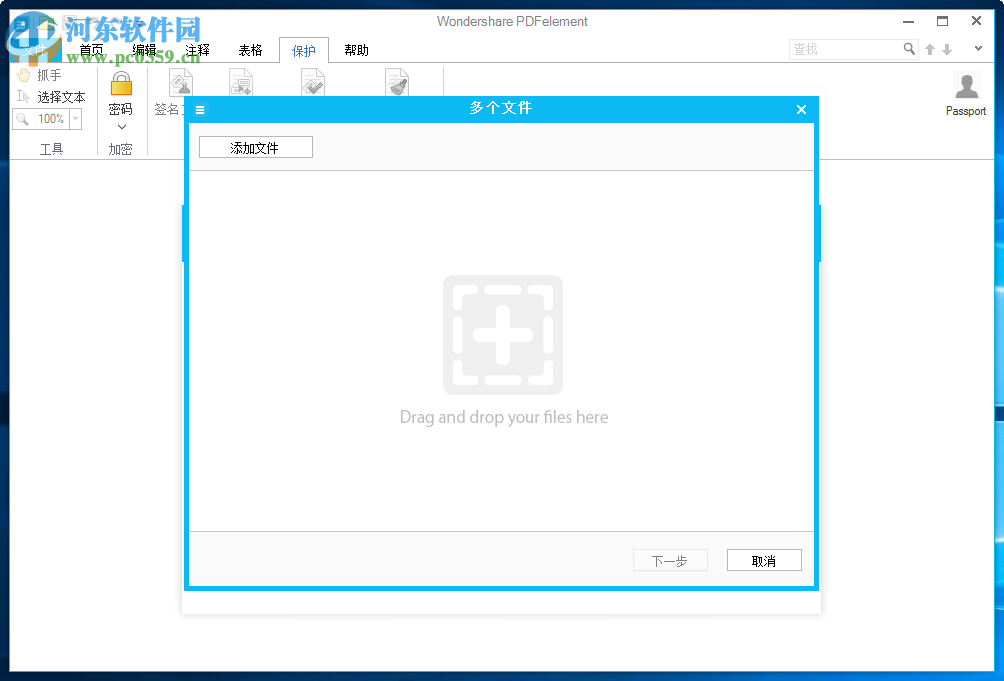Open the dialog hamburger menu

pos(199,110)
